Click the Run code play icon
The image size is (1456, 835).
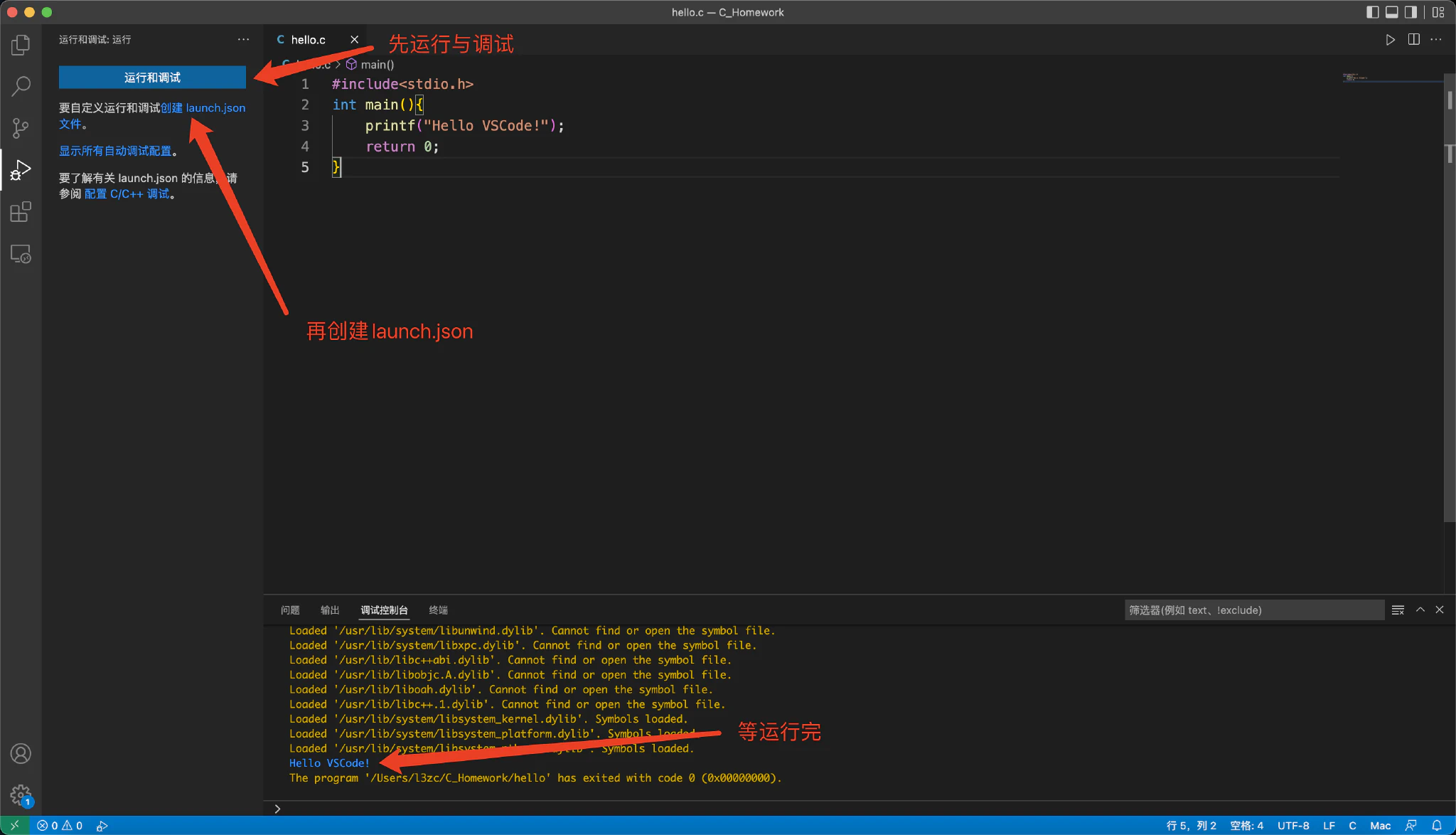click(1390, 40)
